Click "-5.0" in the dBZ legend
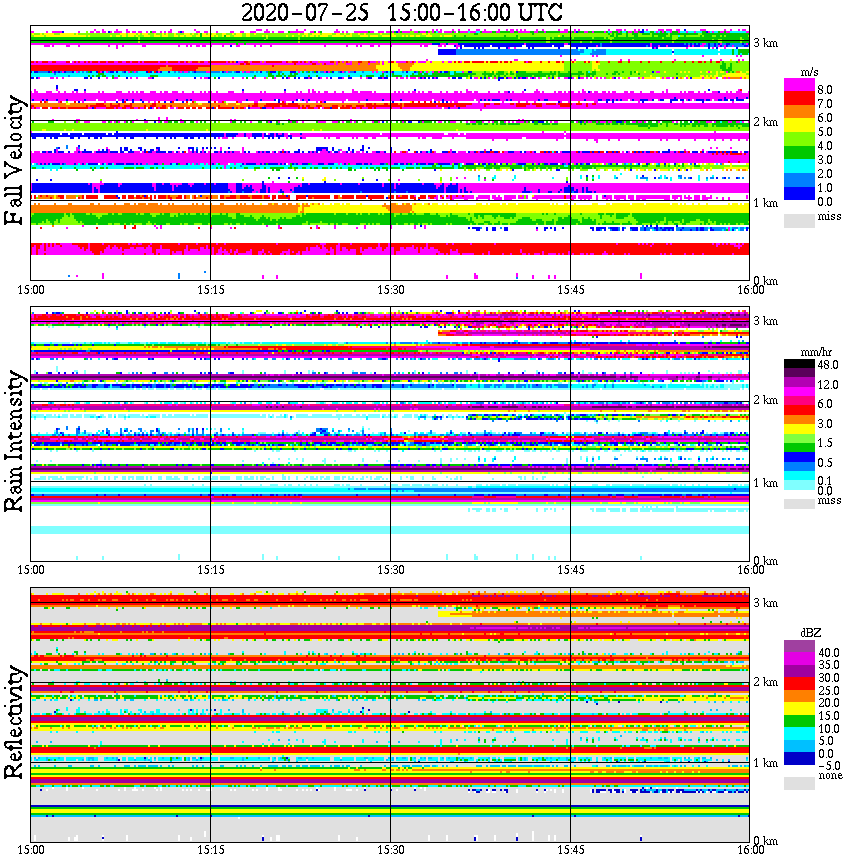850x868 pixels. point(828,766)
